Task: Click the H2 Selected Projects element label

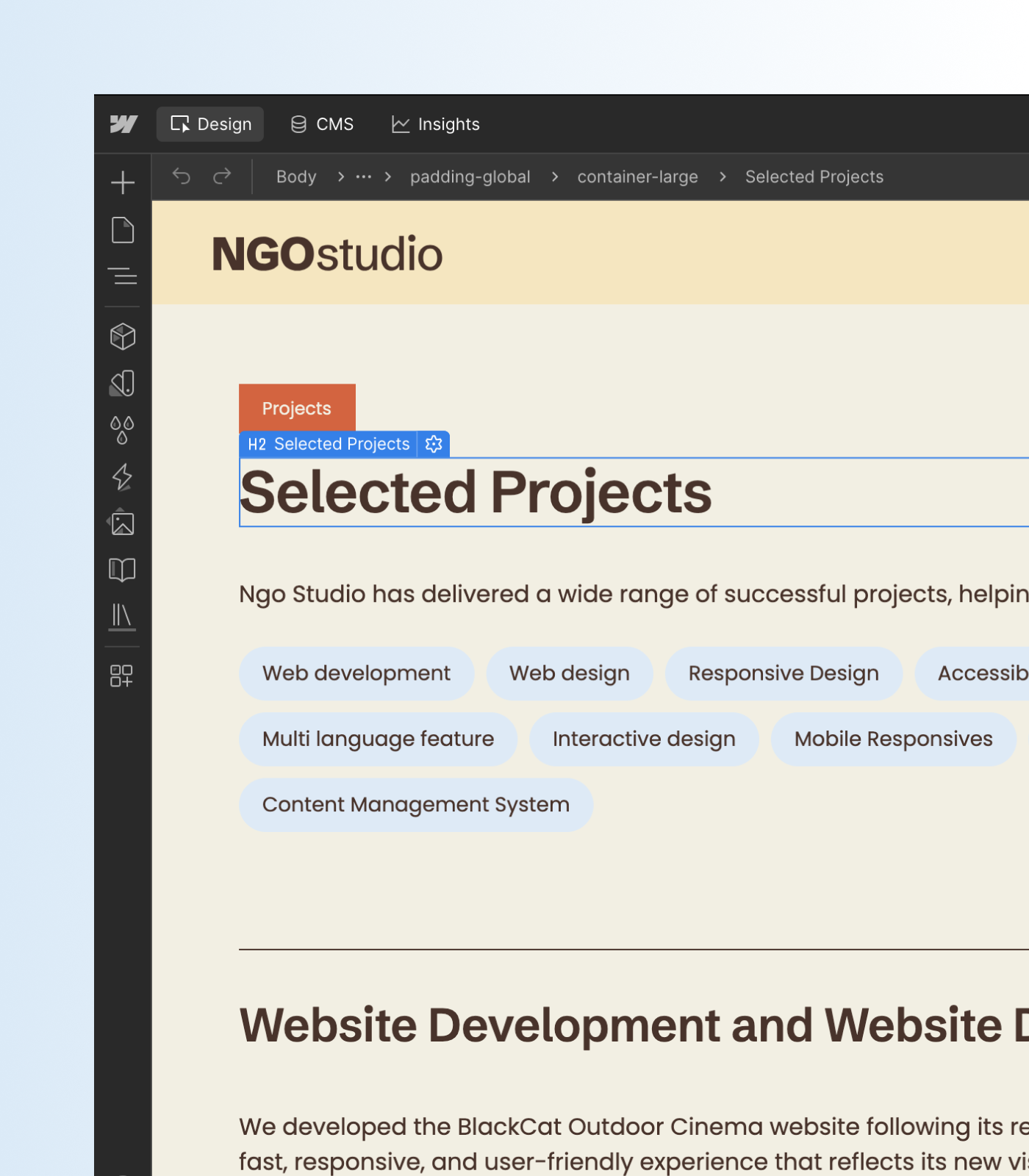Action: coord(329,444)
